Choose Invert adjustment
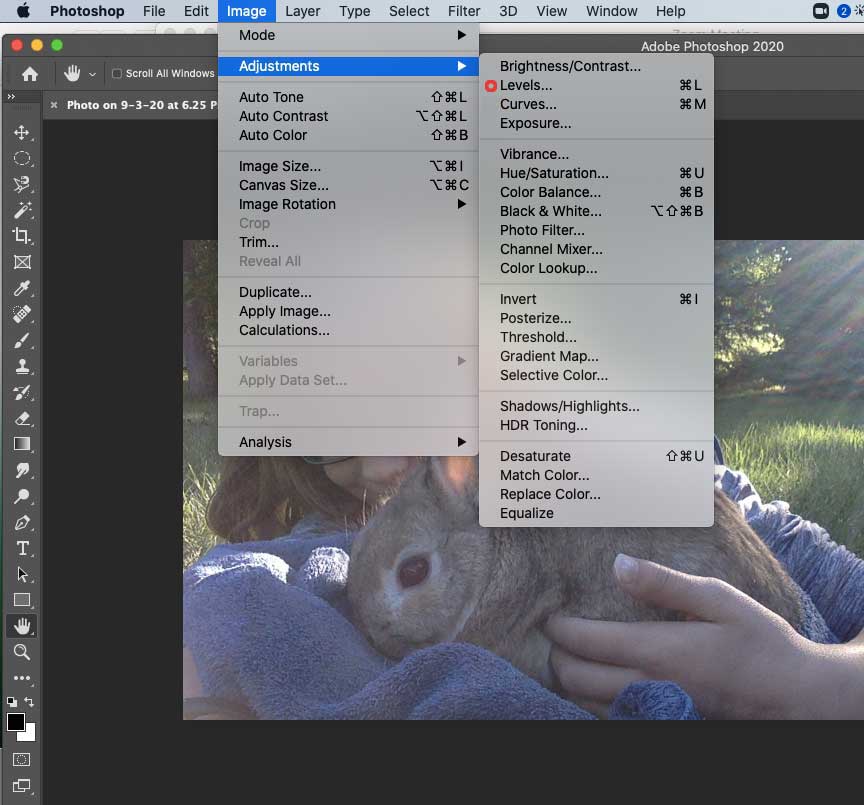Viewport: 864px width, 805px height. tap(596, 299)
